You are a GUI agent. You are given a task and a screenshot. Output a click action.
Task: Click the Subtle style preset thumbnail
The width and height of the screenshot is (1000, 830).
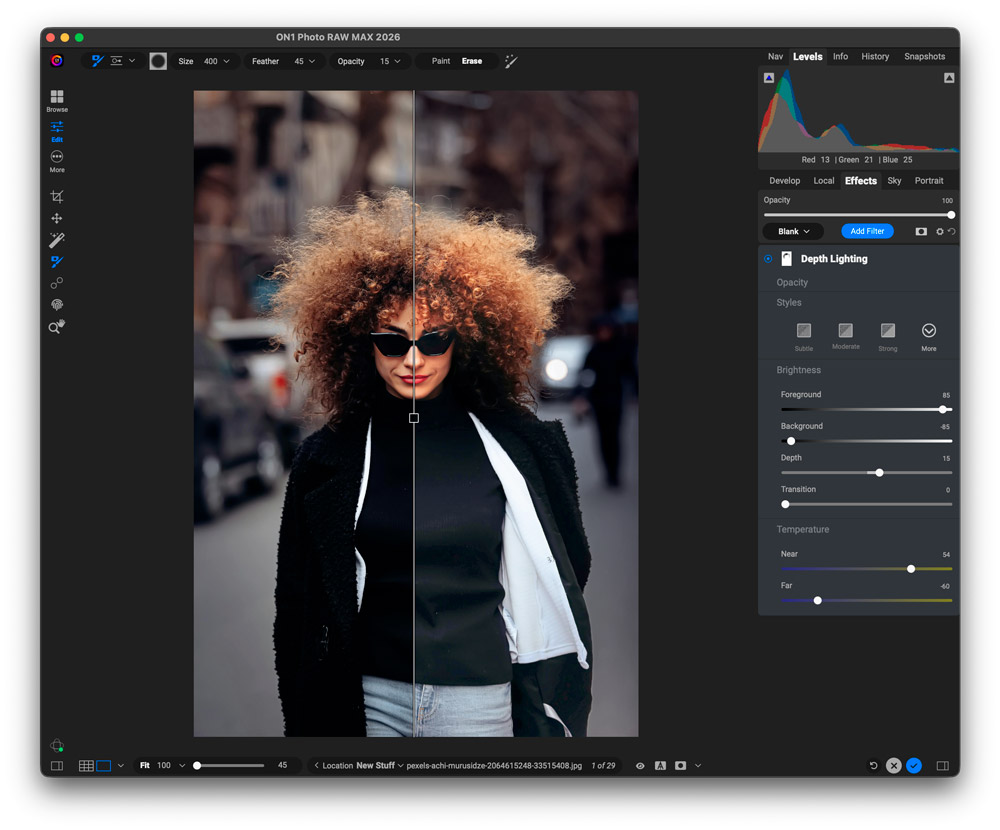click(x=803, y=331)
